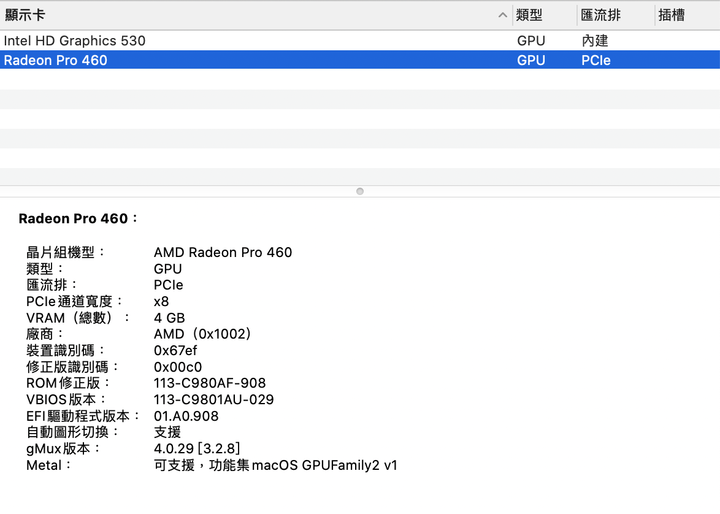Click the AMD Radeon Pro 460 chipset value

pos(223,252)
